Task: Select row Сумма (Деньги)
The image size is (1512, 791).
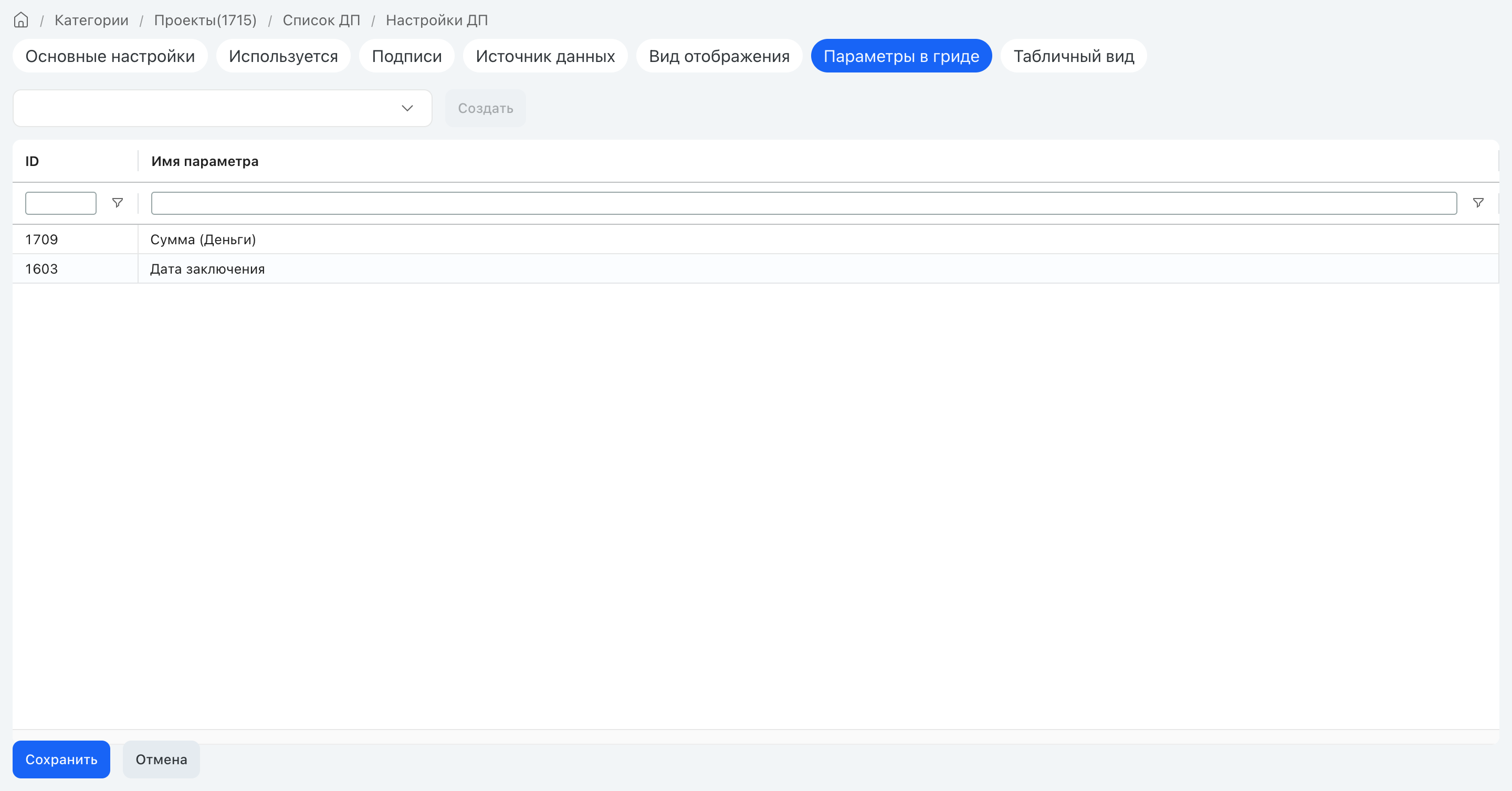Action: (756, 240)
